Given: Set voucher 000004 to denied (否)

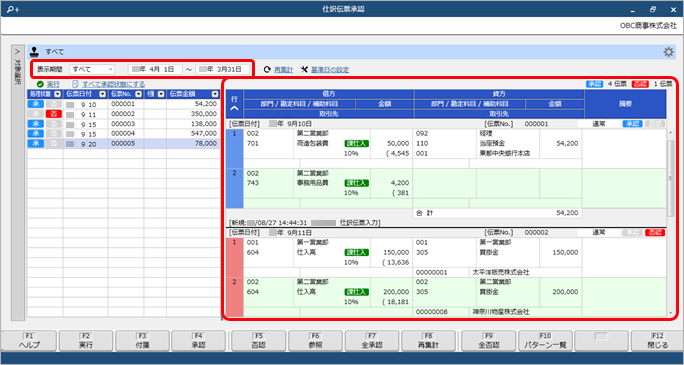Looking at the screenshot, I should 54,133.
